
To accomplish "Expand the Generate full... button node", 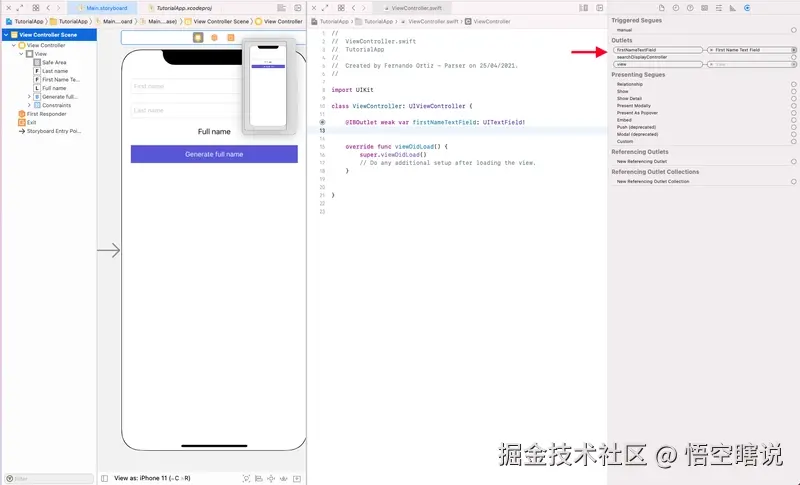I will coord(29,96).
